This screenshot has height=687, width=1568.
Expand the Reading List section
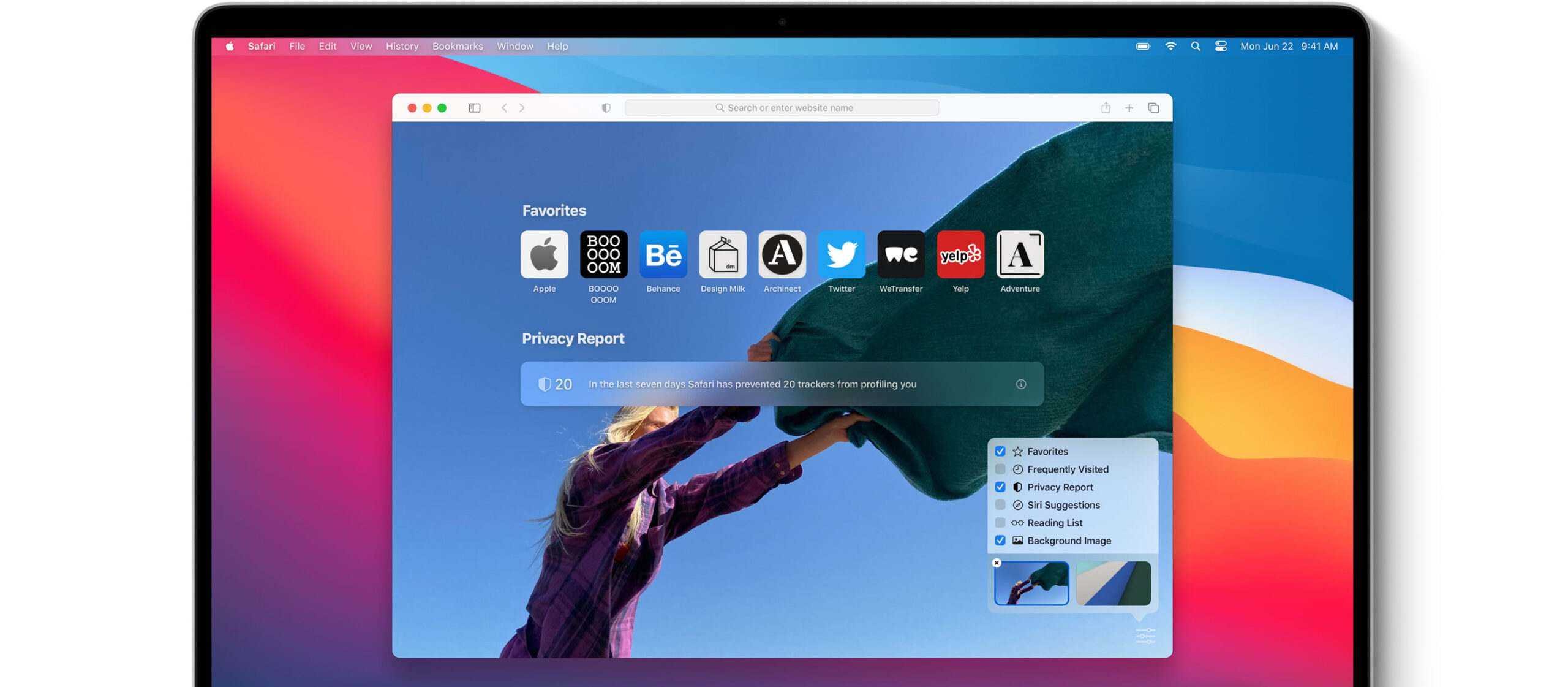(999, 522)
